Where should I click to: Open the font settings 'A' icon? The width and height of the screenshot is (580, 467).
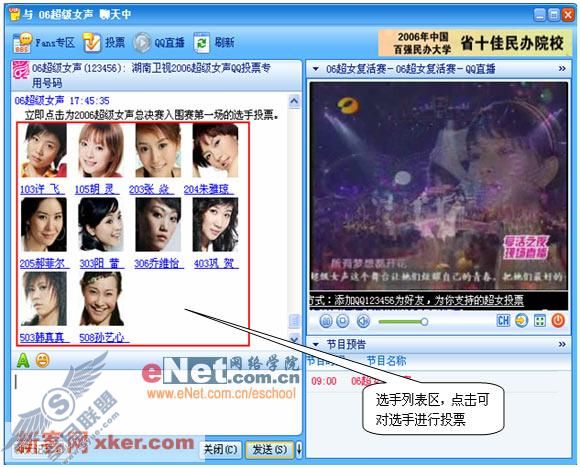click(x=23, y=360)
